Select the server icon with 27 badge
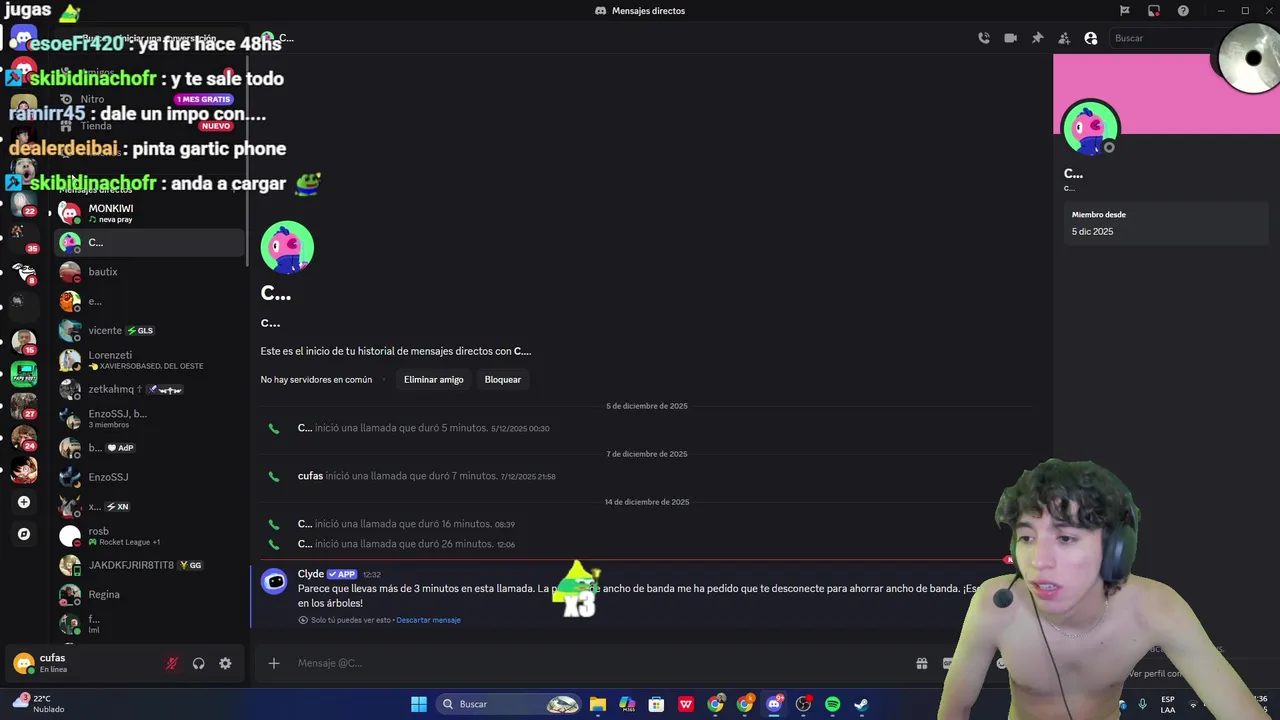This screenshot has height=720, width=1280. click(24, 406)
